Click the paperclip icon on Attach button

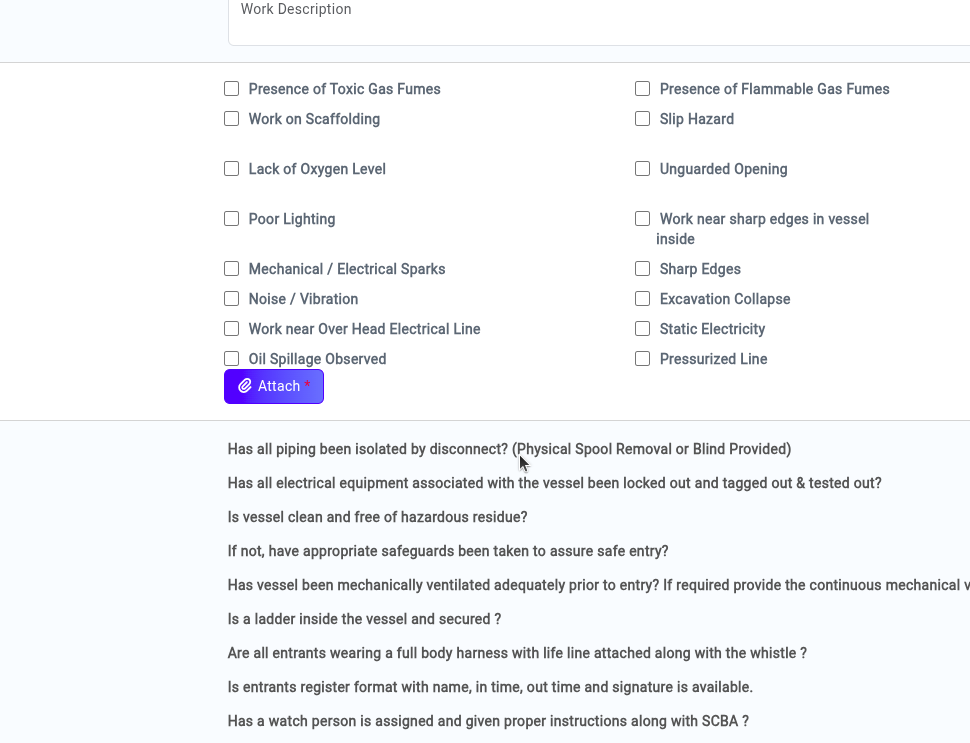245,386
